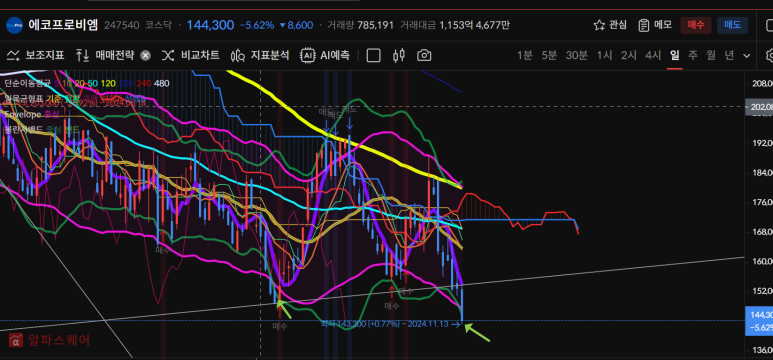The height and width of the screenshot is (360, 773).
Task: Remove 매매전략 with its X icon
Action: click(145, 55)
